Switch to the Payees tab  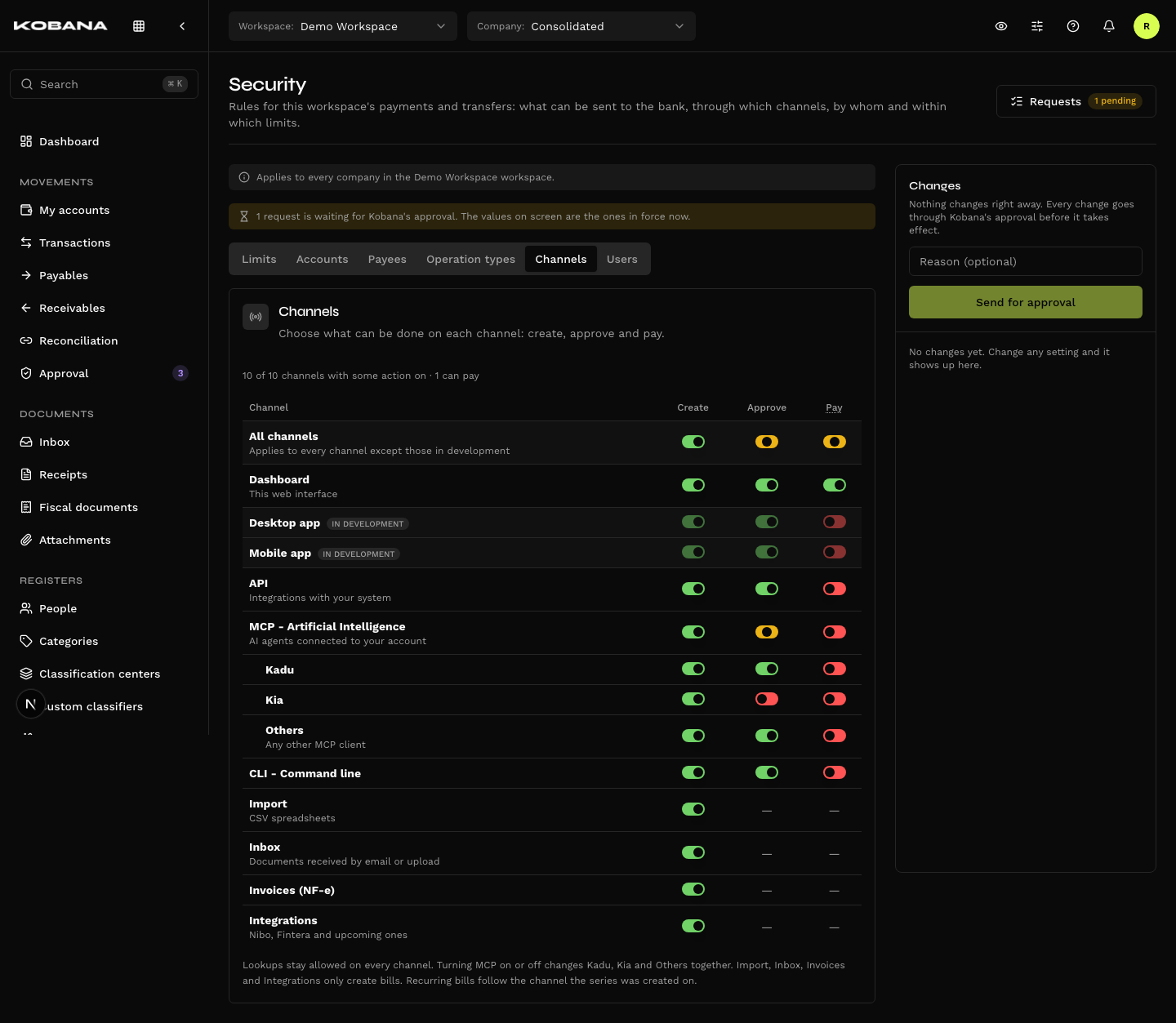click(387, 259)
